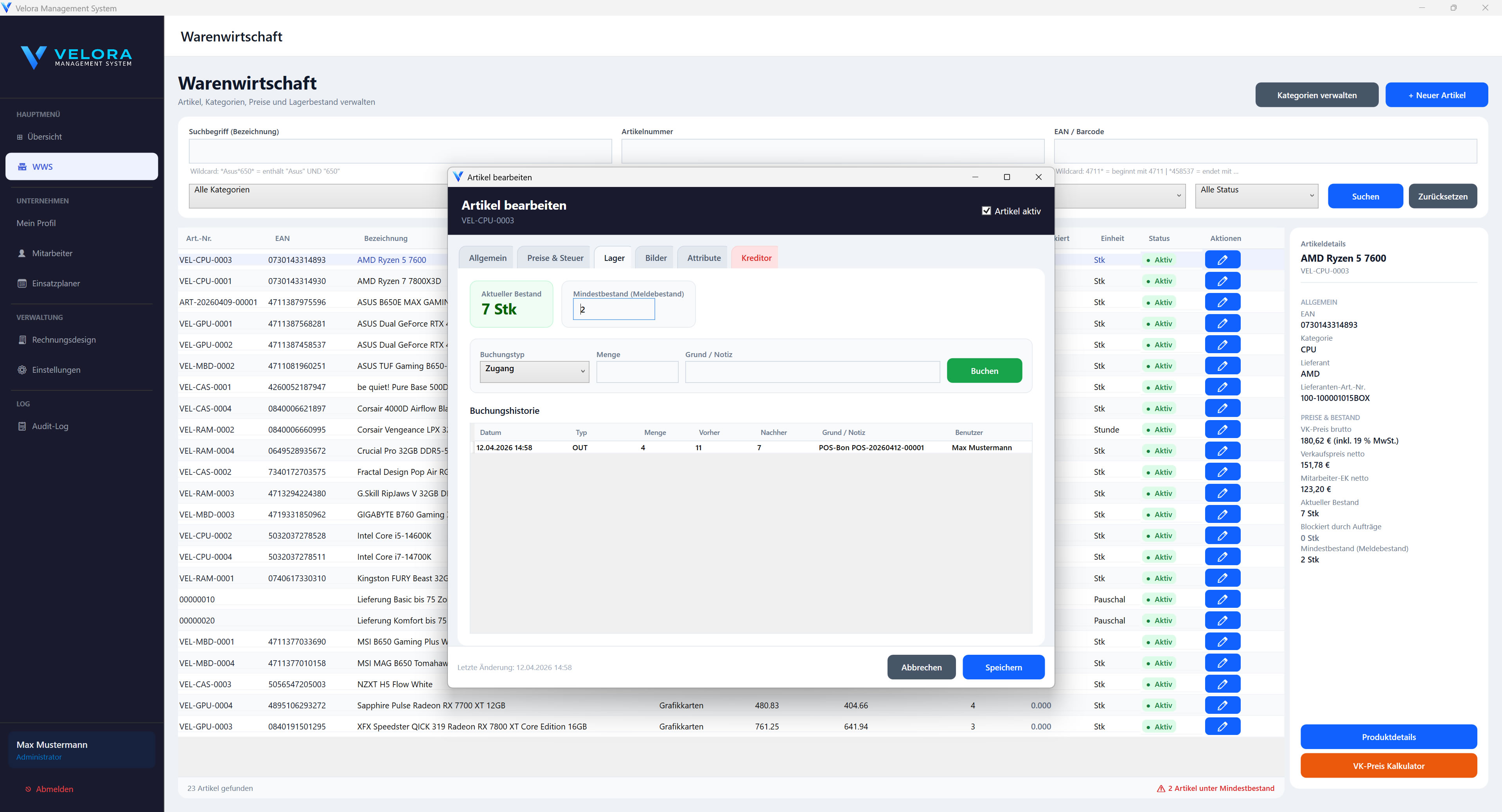The height and width of the screenshot is (812, 1502).
Task: Click the Übersicht grid icon
Action: click(x=20, y=137)
